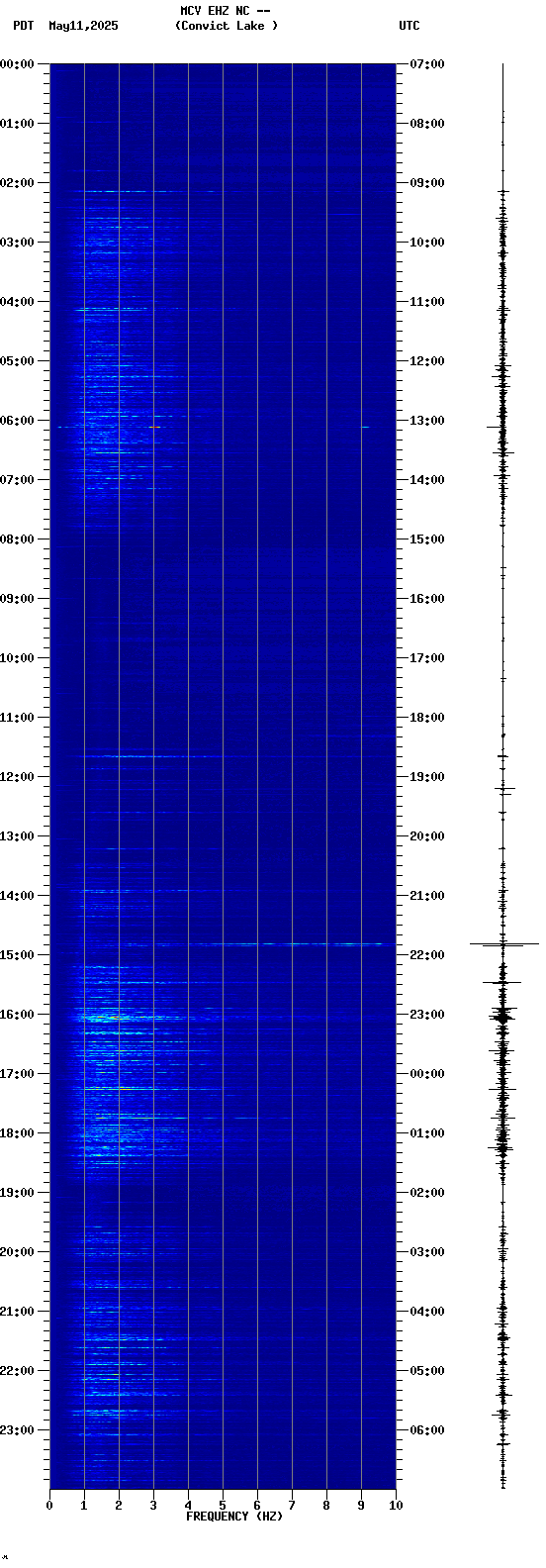
Task: Click the 02:00 PDT time label
Action: click(18, 183)
